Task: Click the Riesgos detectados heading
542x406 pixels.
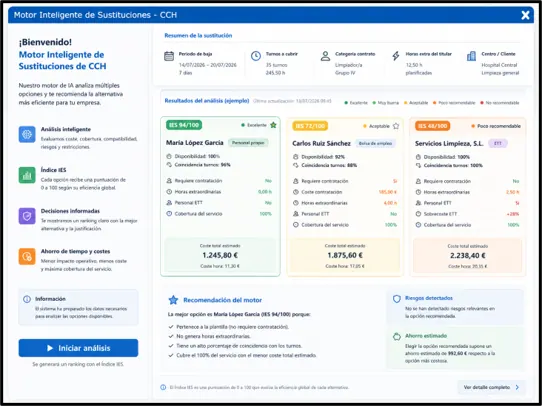Action: (x=429, y=298)
